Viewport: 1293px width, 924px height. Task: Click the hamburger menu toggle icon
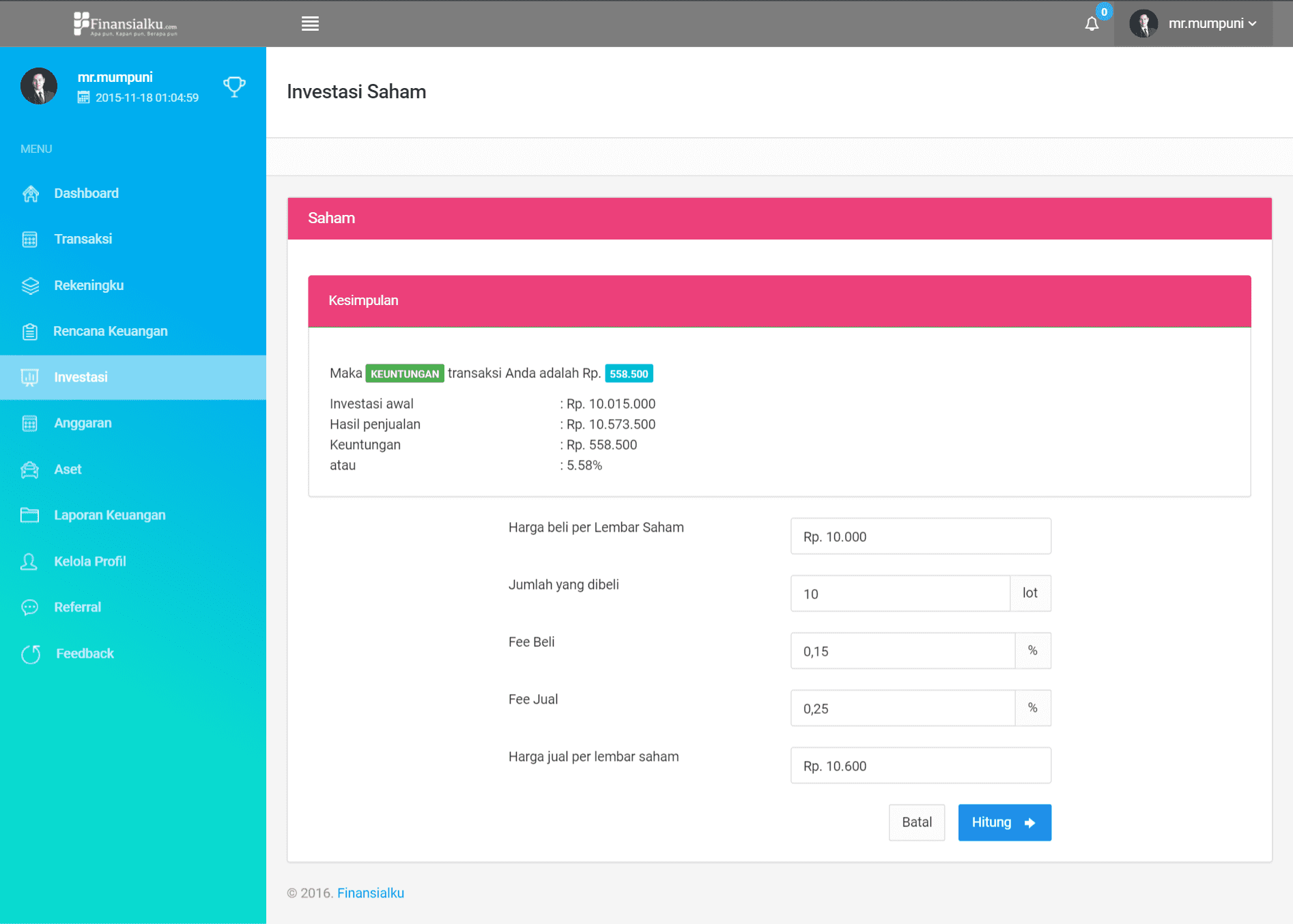pos(310,24)
